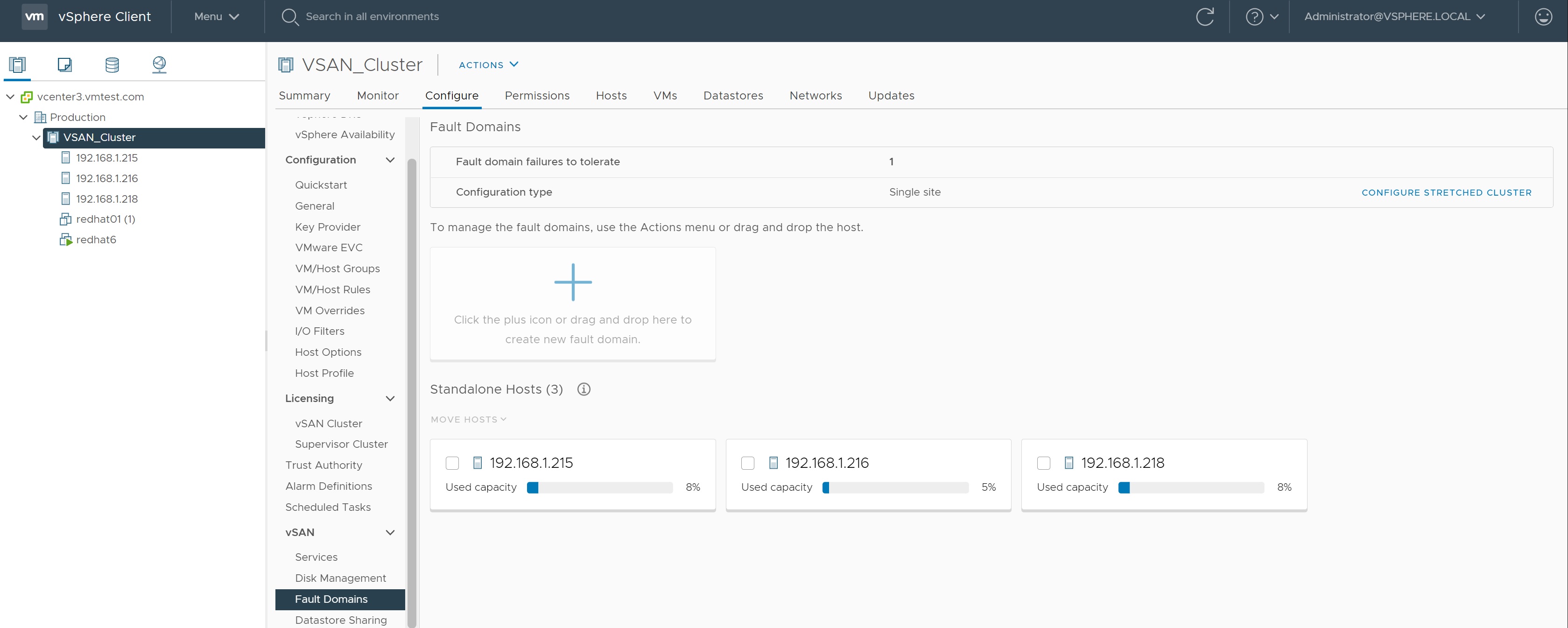Check the 192.168.1.216 host checkbox
This screenshot has height=628, width=1568.
(x=747, y=464)
